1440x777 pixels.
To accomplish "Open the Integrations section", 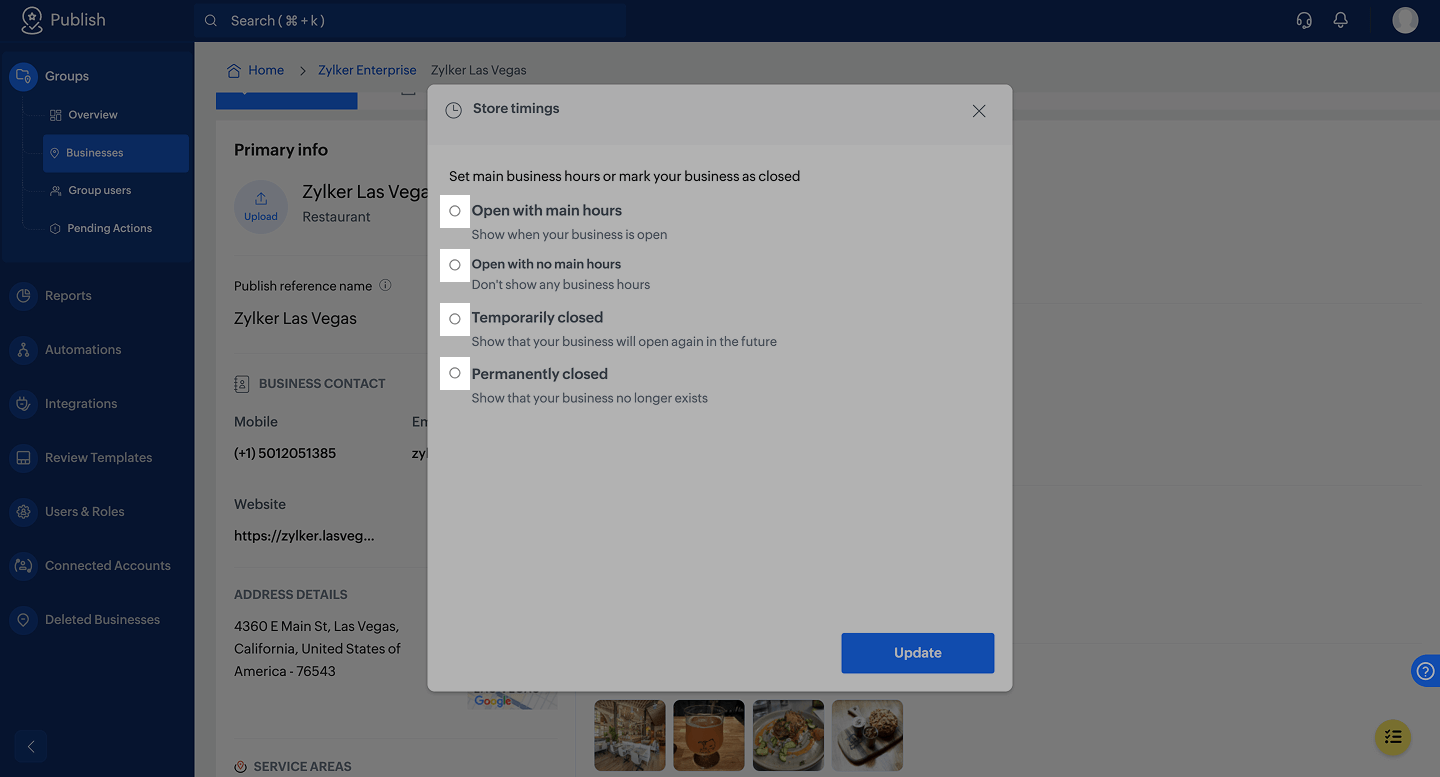I will pos(81,404).
